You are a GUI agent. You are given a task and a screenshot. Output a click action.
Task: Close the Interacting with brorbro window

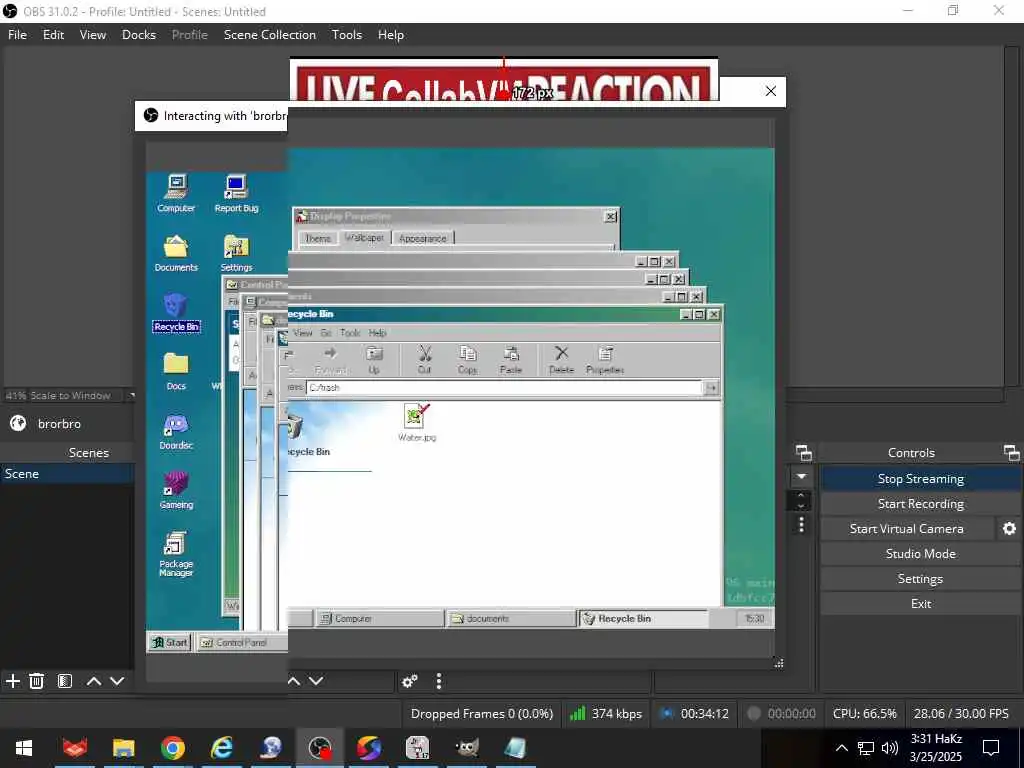pyautogui.click(x=771, y=91)
